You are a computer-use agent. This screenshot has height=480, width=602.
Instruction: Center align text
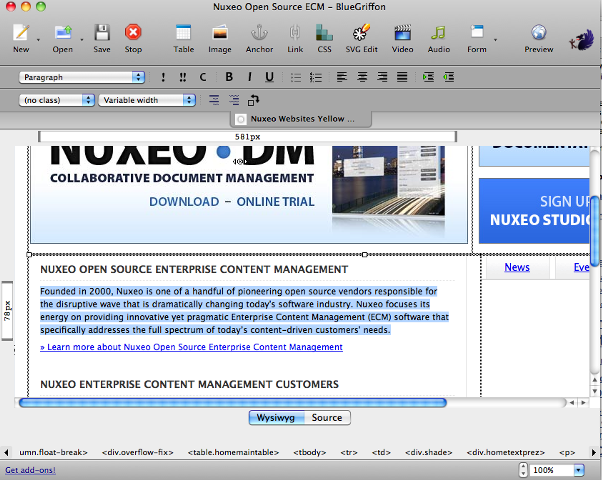(362, 77)
